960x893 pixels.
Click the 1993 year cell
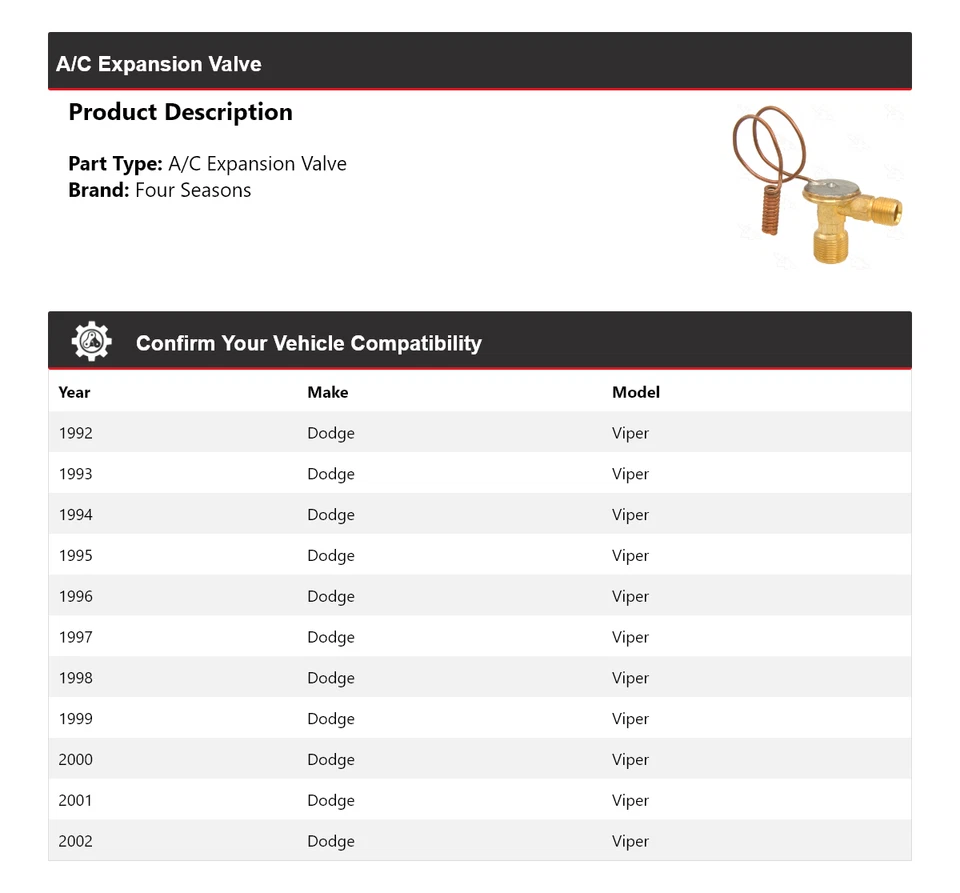(x=76, y=474)
